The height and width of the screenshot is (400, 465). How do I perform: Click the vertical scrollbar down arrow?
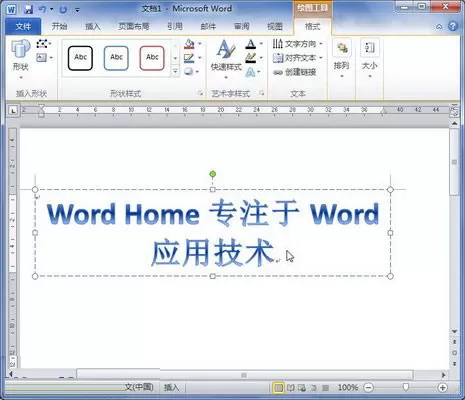[x=454, y=331]
